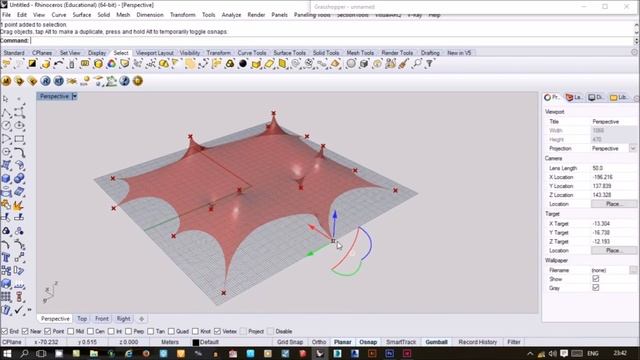Disable the Point osnap checkbox
This screenshot has width=640, height=360.
48,331
